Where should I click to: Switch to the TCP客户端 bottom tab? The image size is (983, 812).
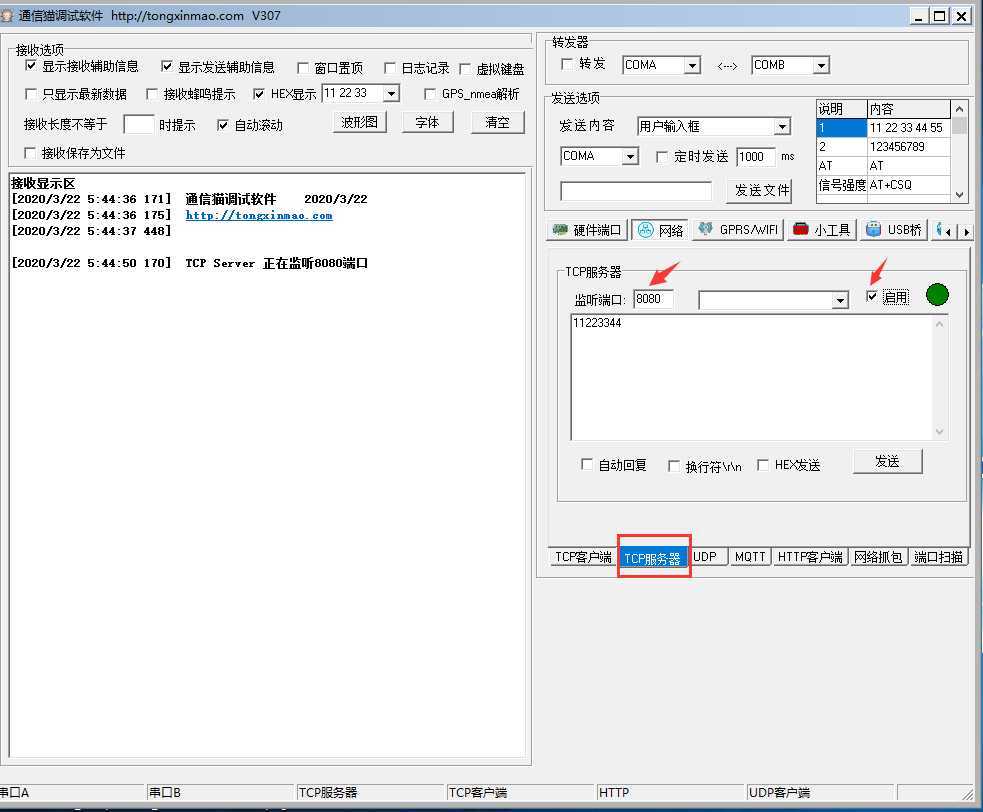tap(583, 557)
